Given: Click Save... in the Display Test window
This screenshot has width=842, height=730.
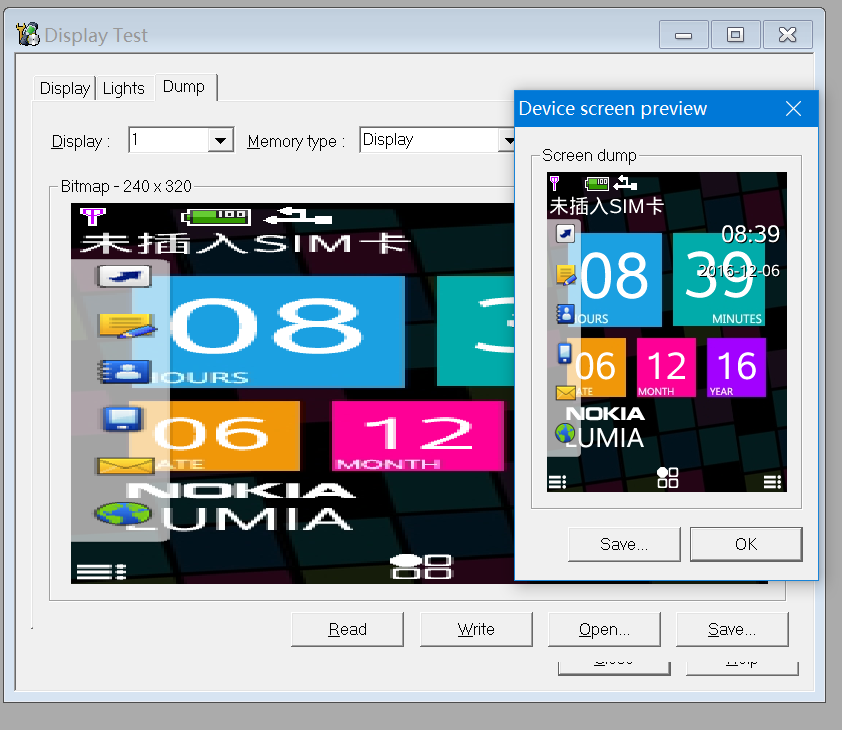Looking at the screenshot, I should pos(732,629).
